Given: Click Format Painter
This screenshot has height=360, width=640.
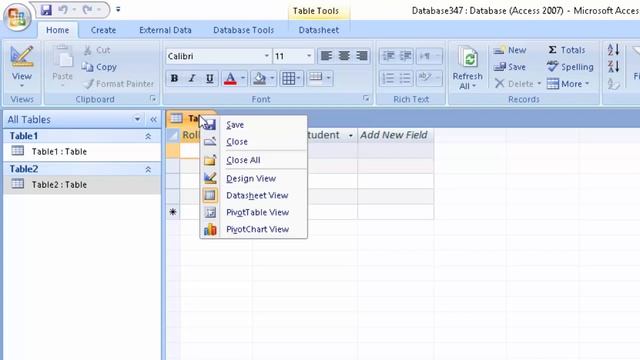Looking at the screenshot, I should coord(119,84).
